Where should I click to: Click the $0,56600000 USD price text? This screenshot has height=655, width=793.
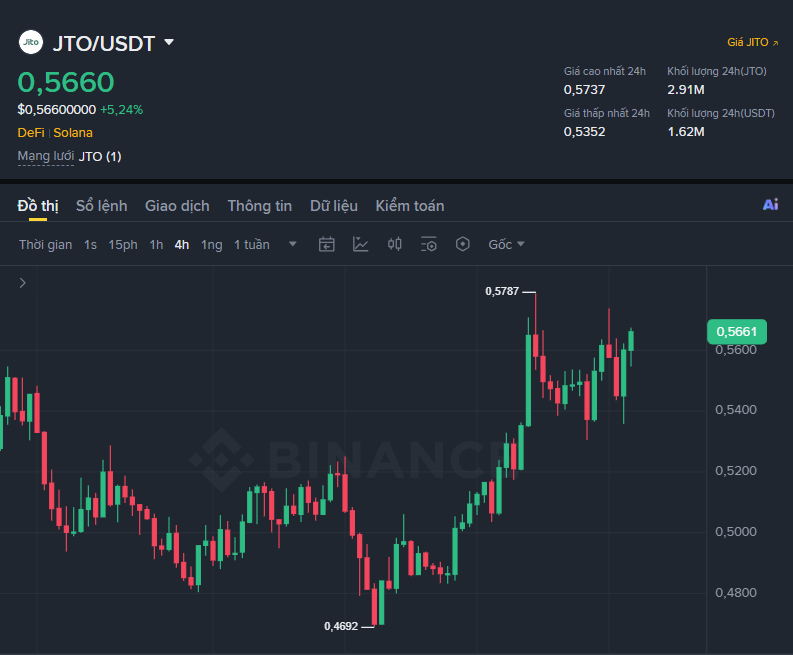[57, 110]
